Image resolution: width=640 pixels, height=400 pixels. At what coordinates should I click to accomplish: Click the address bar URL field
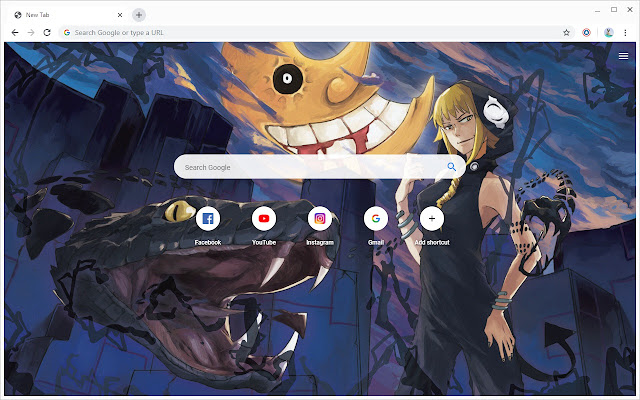(x=314, y=33)
